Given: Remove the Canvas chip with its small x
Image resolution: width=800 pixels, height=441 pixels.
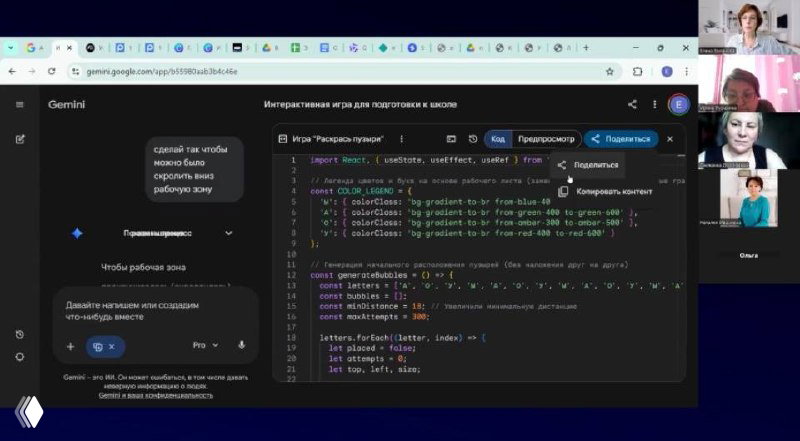Looking at the screenshot, I should tap(112, 347).
